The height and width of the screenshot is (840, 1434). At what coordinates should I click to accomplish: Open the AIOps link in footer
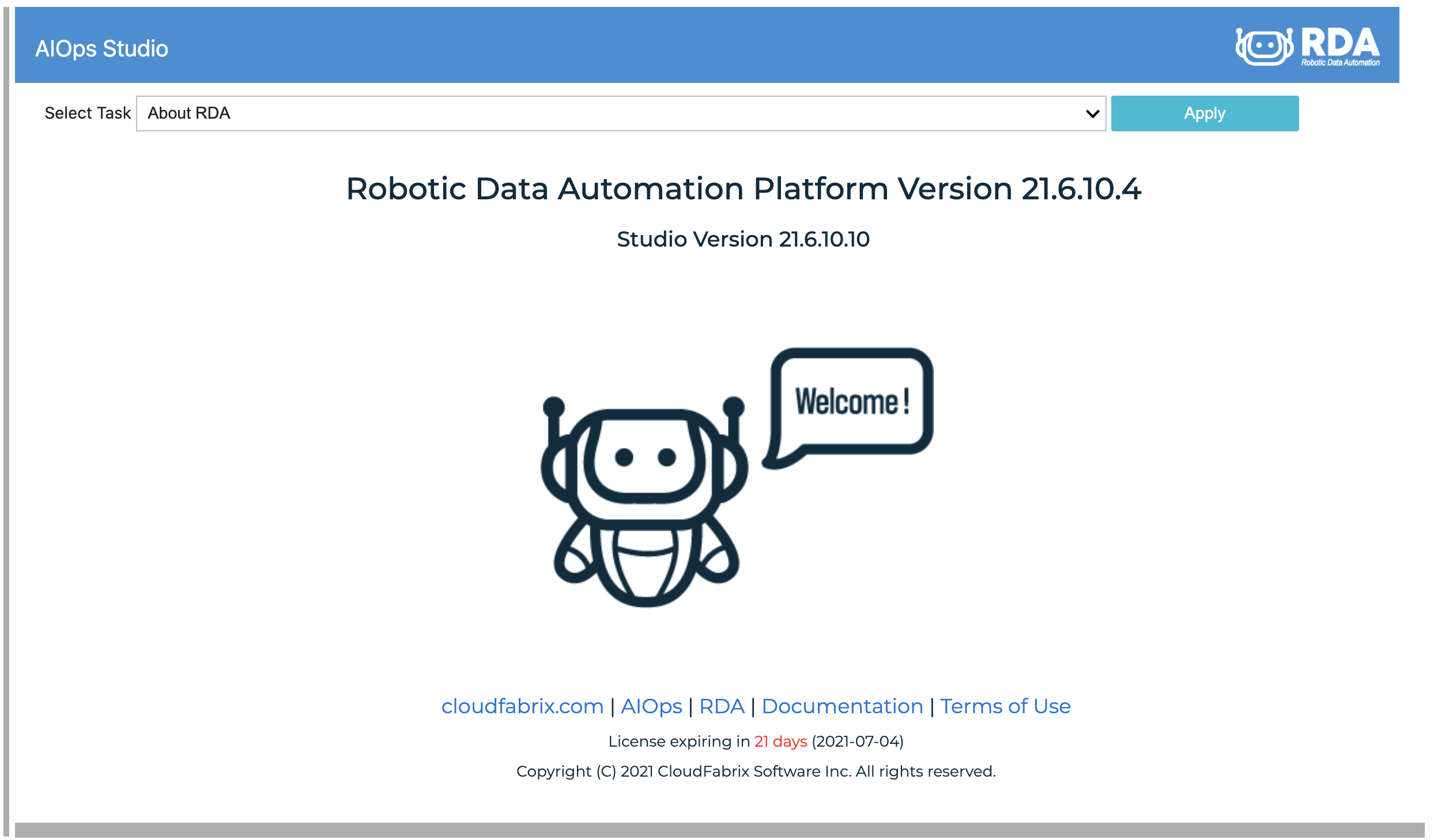(651, 706)
